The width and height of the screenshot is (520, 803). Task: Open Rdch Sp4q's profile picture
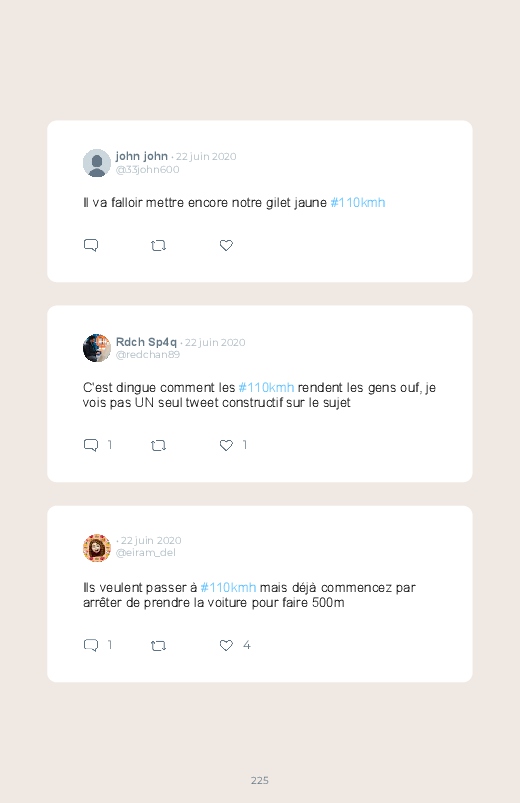point(97,348)
